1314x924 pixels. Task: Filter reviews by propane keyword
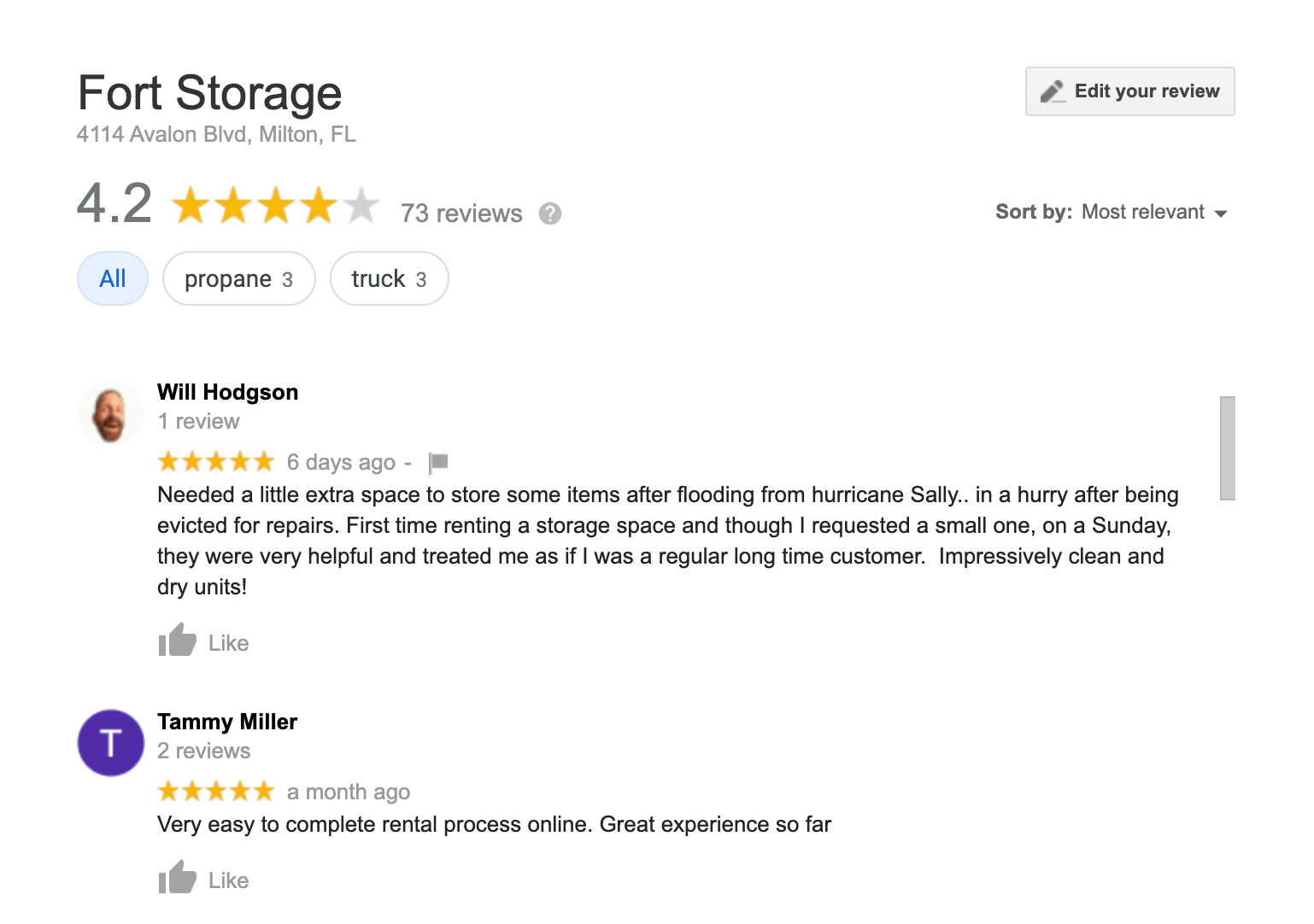click(238, 278)
